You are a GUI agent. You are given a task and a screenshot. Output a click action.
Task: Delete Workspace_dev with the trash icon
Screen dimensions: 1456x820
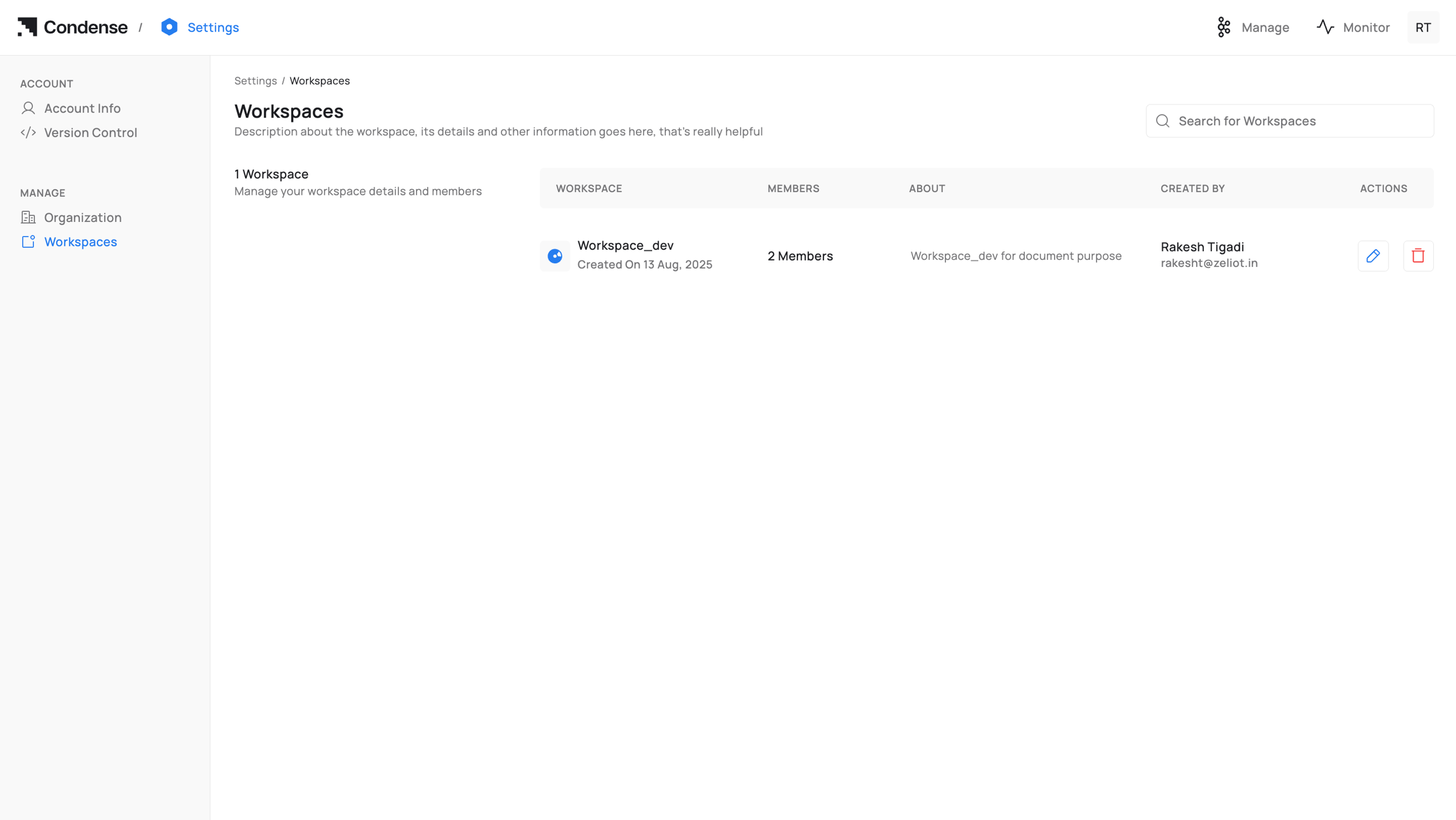pyautogui.click(x=1418, y=256)
